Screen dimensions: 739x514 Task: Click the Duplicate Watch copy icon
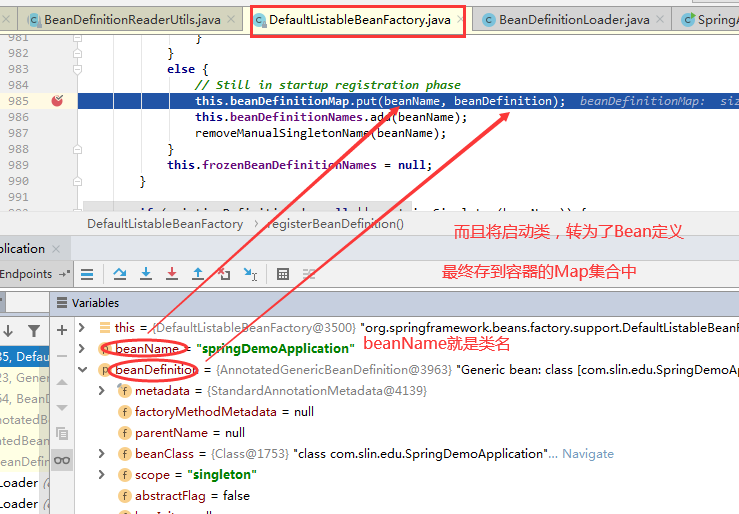click(x=62, y=433)
